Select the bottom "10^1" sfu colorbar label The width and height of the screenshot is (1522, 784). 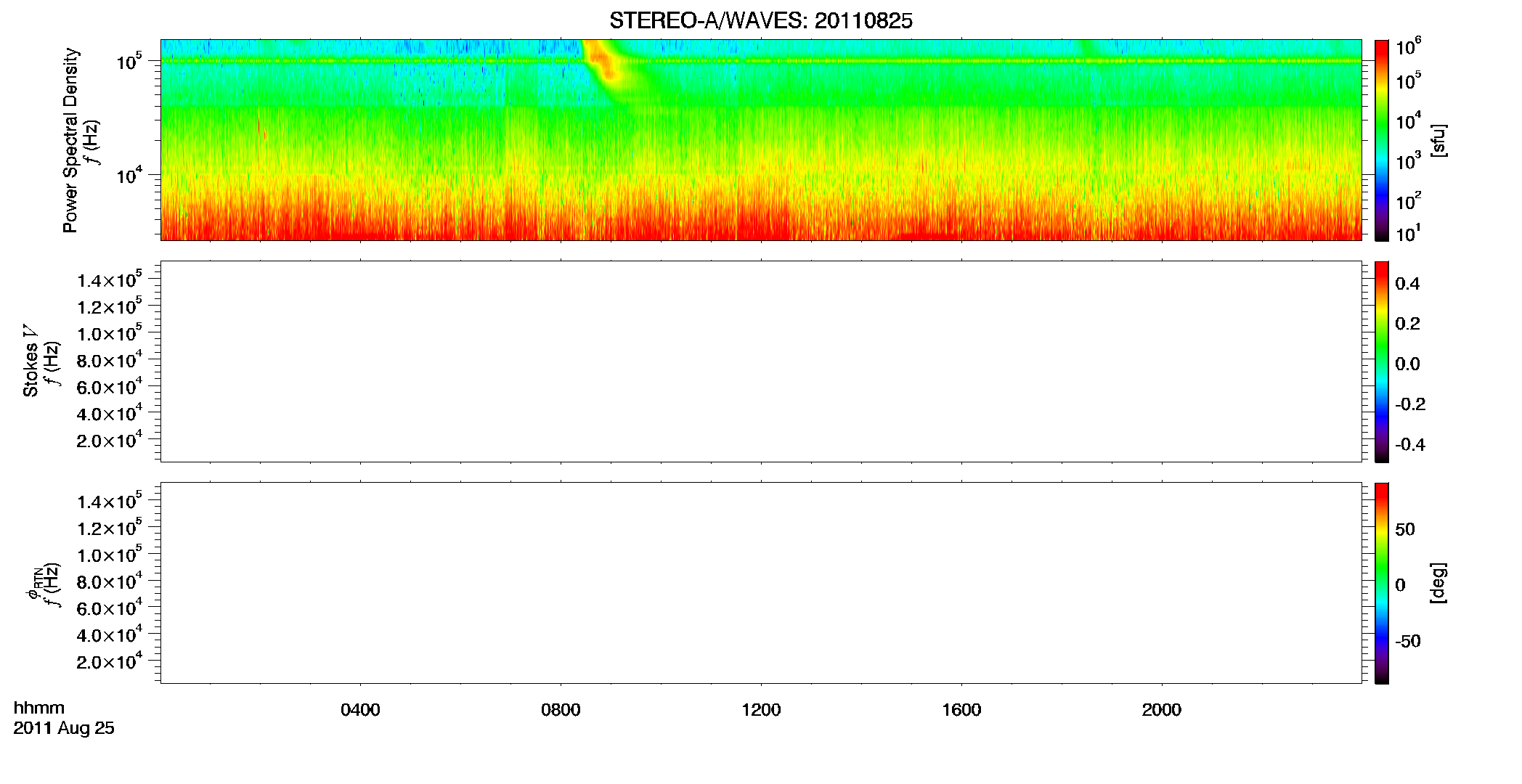point(1408,233)
